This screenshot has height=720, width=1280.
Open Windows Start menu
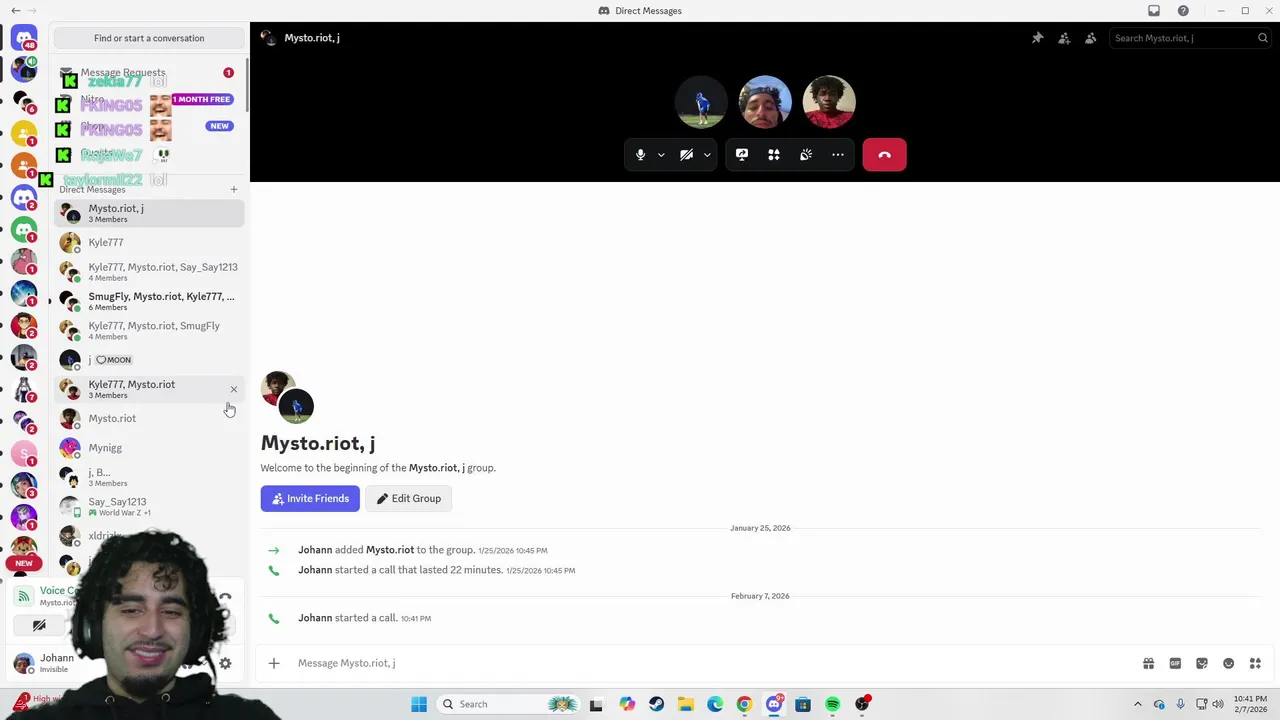point(419,704)
